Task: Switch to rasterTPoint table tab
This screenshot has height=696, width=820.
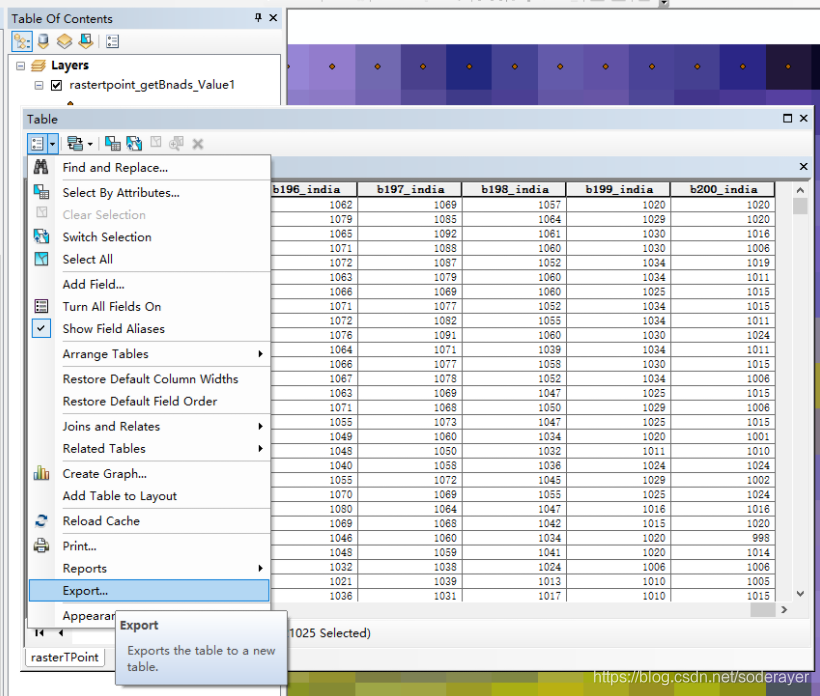Action: (65, 657)
